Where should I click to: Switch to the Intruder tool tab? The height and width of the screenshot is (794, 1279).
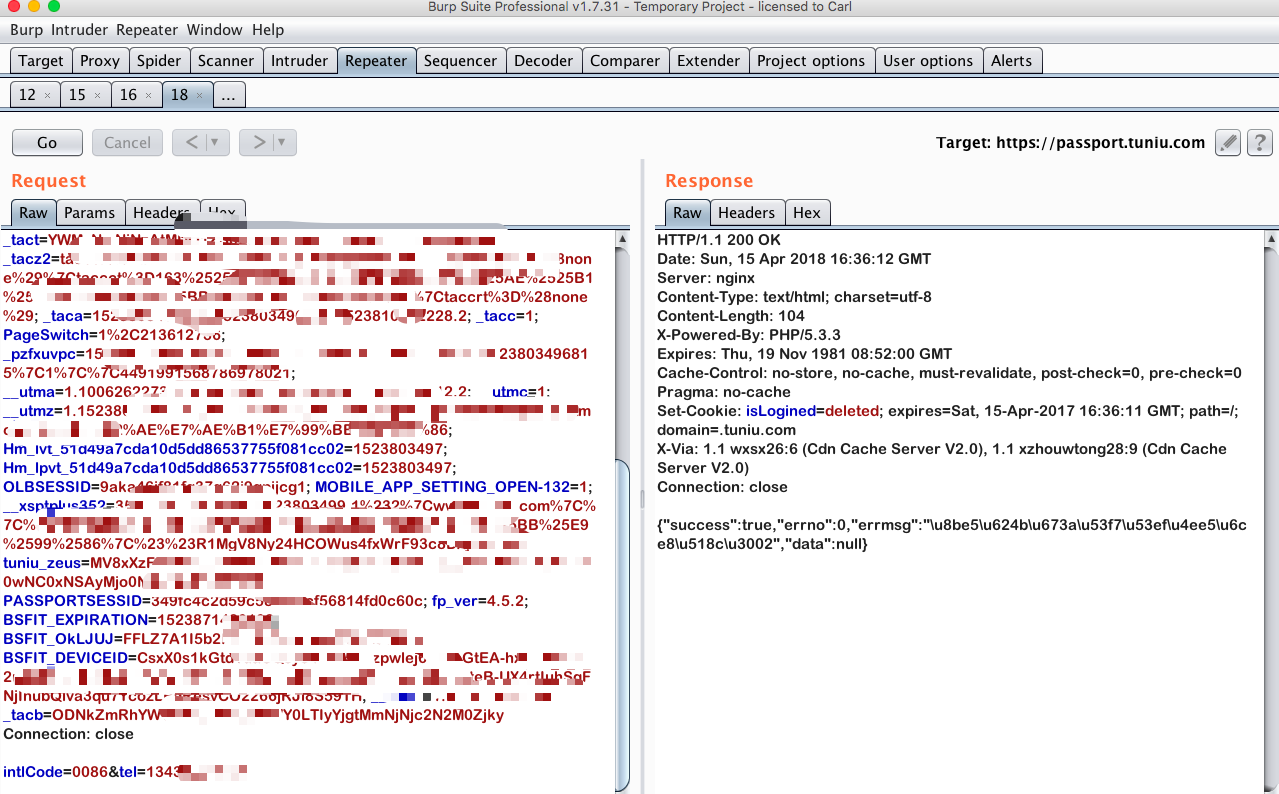pyautogui.click(x=300, y=61)
